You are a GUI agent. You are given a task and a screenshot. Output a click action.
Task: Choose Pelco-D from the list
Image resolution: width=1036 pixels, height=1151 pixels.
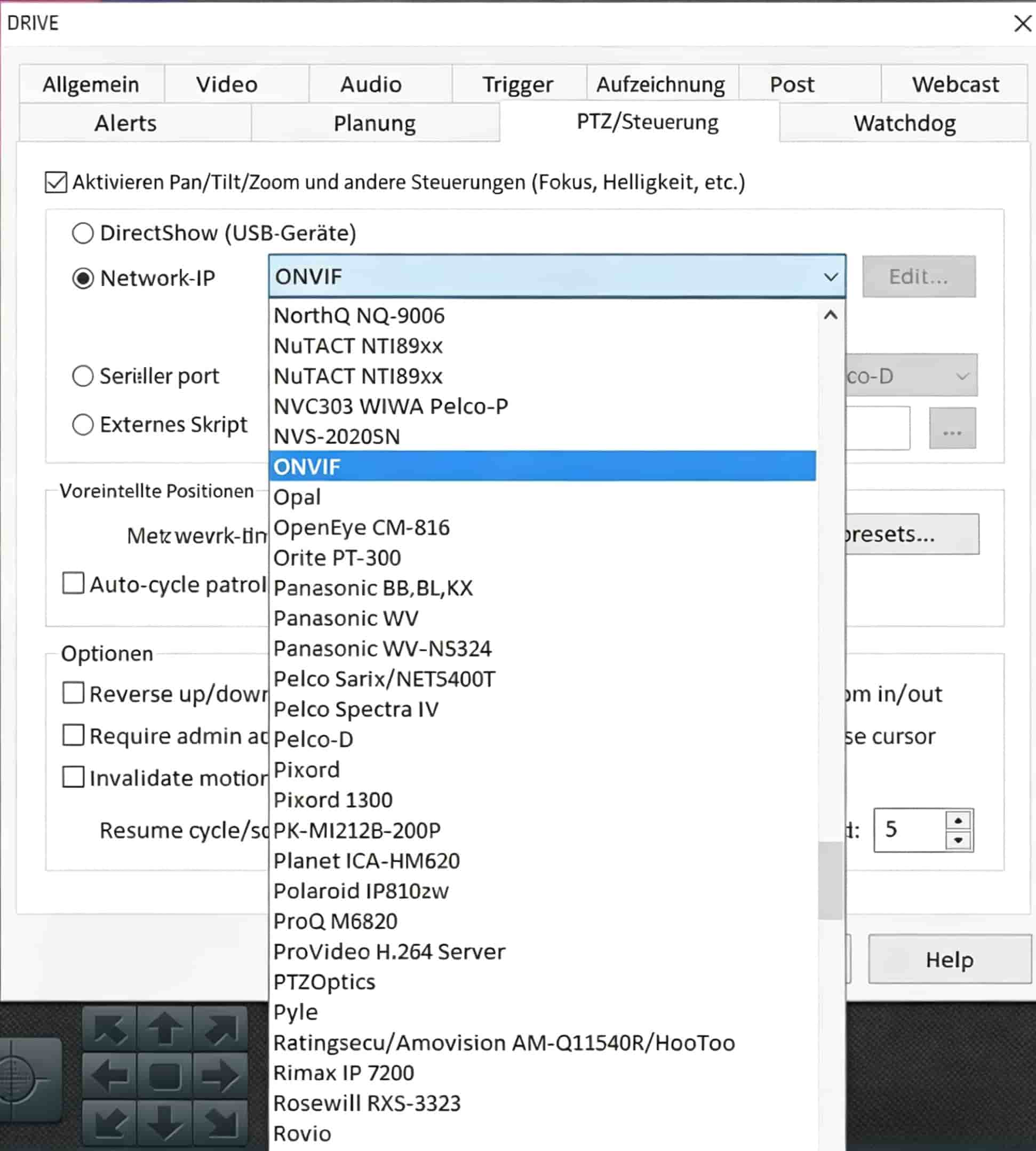coord(543,740)
